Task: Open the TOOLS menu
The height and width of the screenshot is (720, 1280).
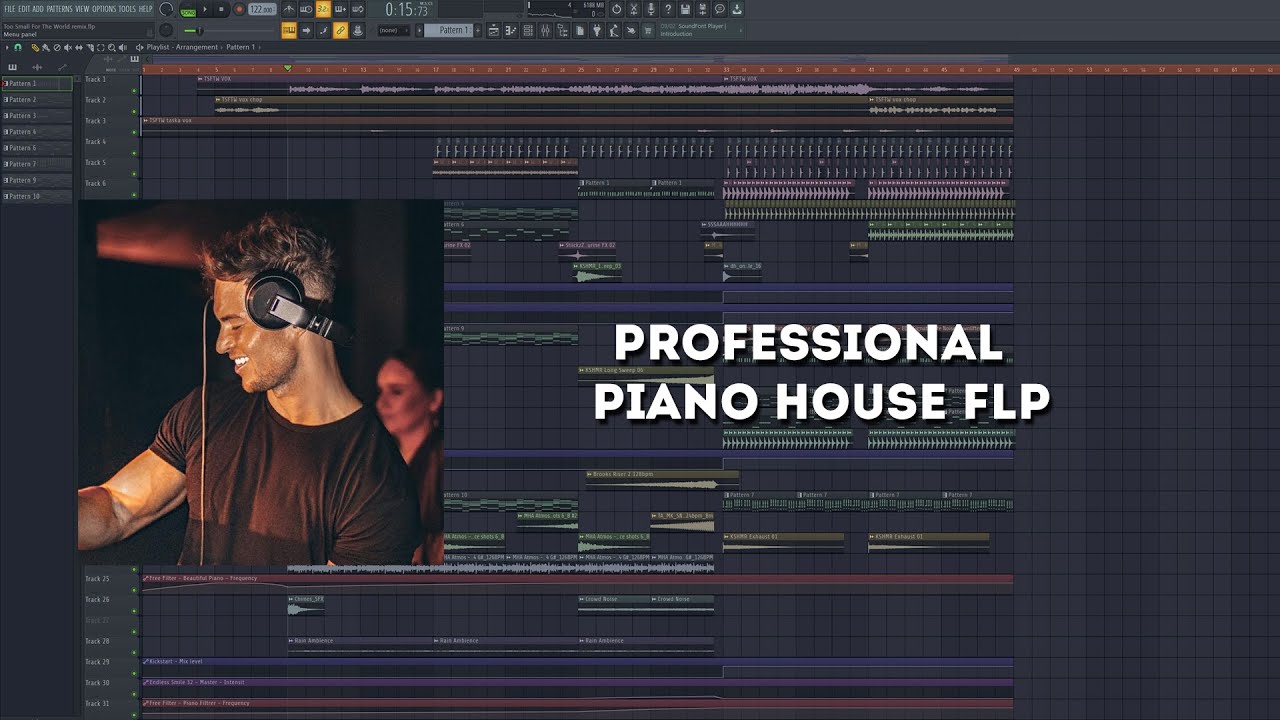Action: 127,9
